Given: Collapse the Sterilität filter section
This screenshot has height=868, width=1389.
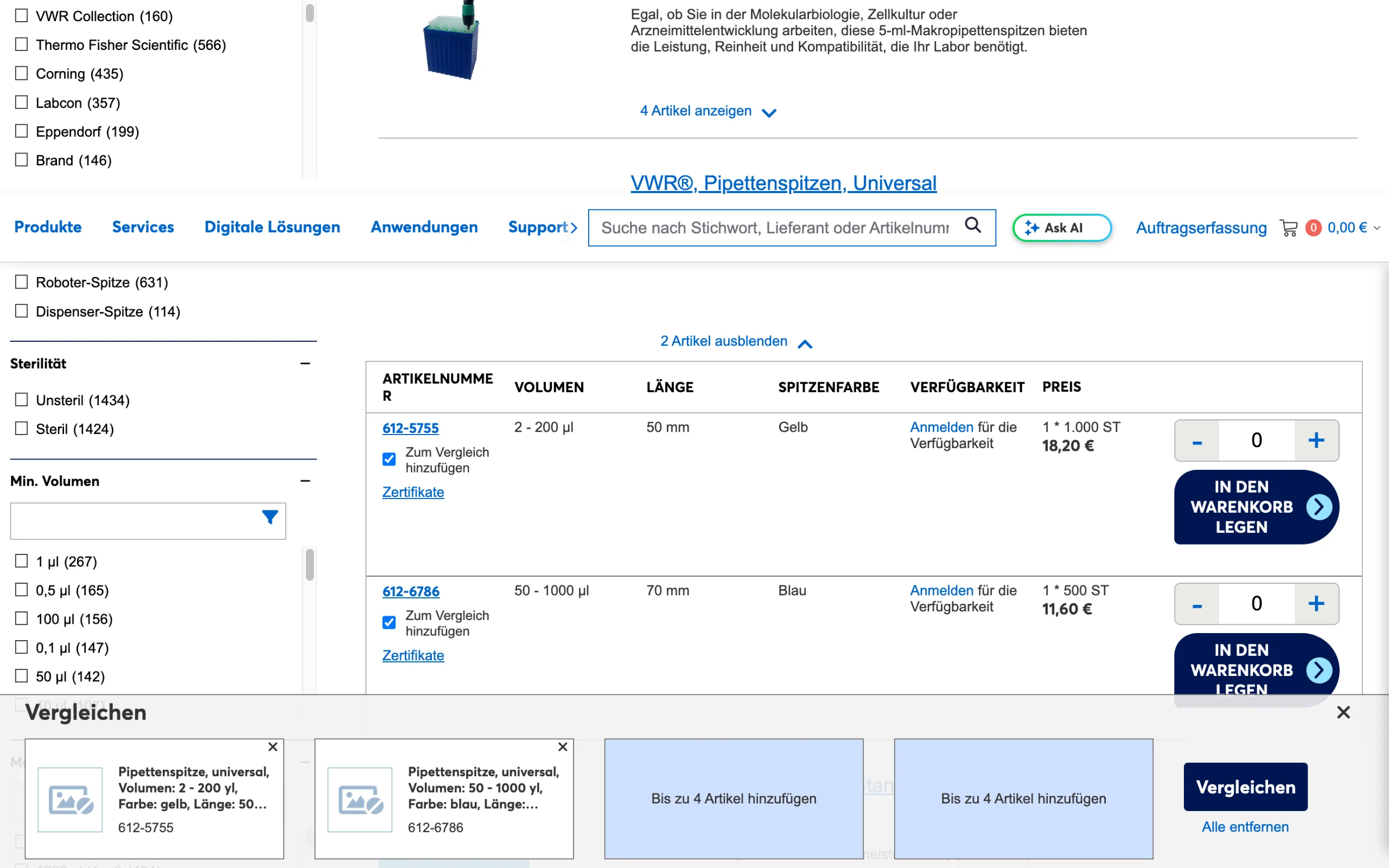Looking at the screenshot, I should (x=305, y=363).
